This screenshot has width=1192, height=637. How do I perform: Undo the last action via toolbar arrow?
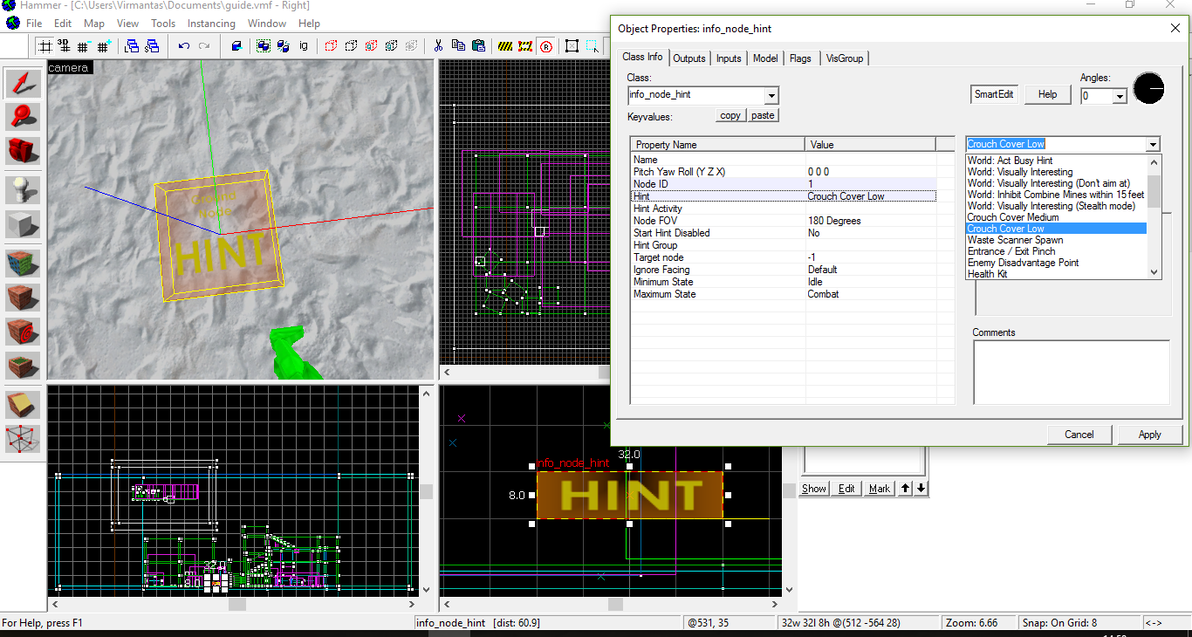(184, 46)
